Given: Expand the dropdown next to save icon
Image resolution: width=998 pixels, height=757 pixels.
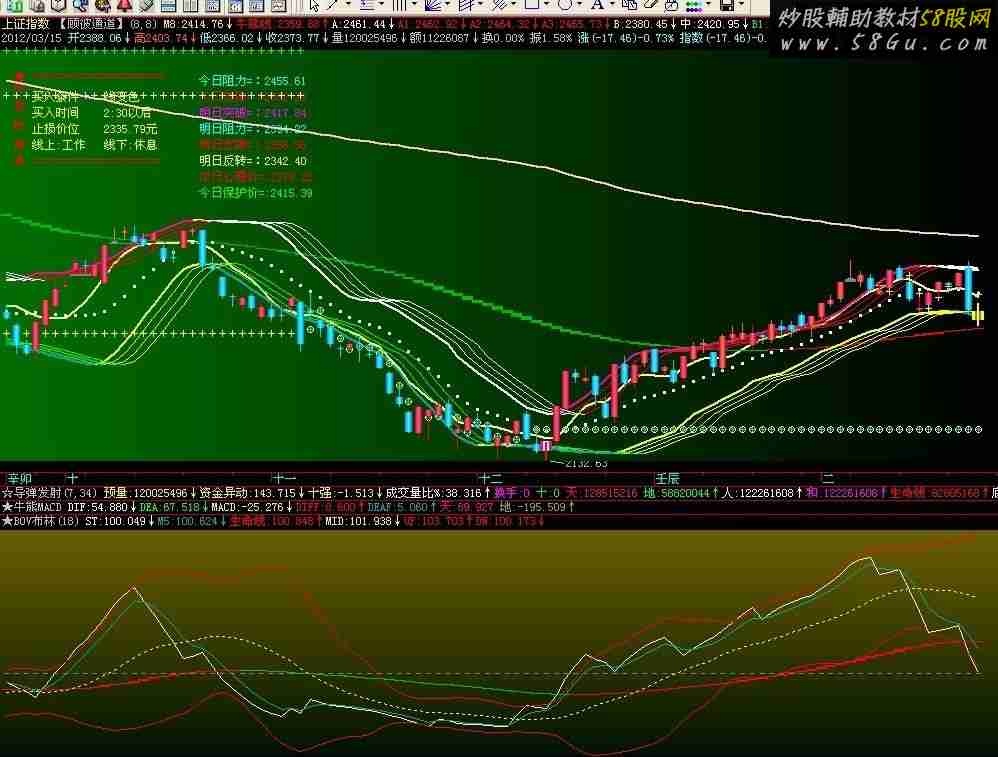Looking at the screenshot, I should pyautogui.click(x=741, y=4).
